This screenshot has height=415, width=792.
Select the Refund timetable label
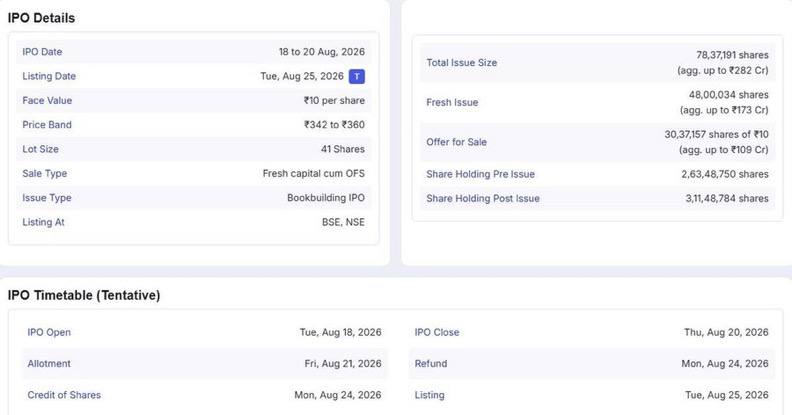tap(431, 364)
